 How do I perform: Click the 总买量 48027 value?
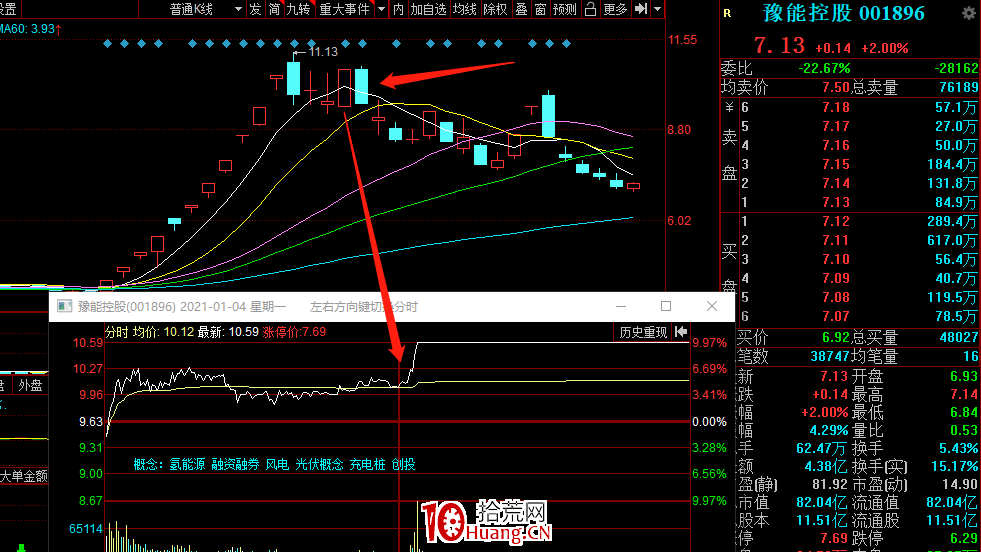[x=958, y=337]
